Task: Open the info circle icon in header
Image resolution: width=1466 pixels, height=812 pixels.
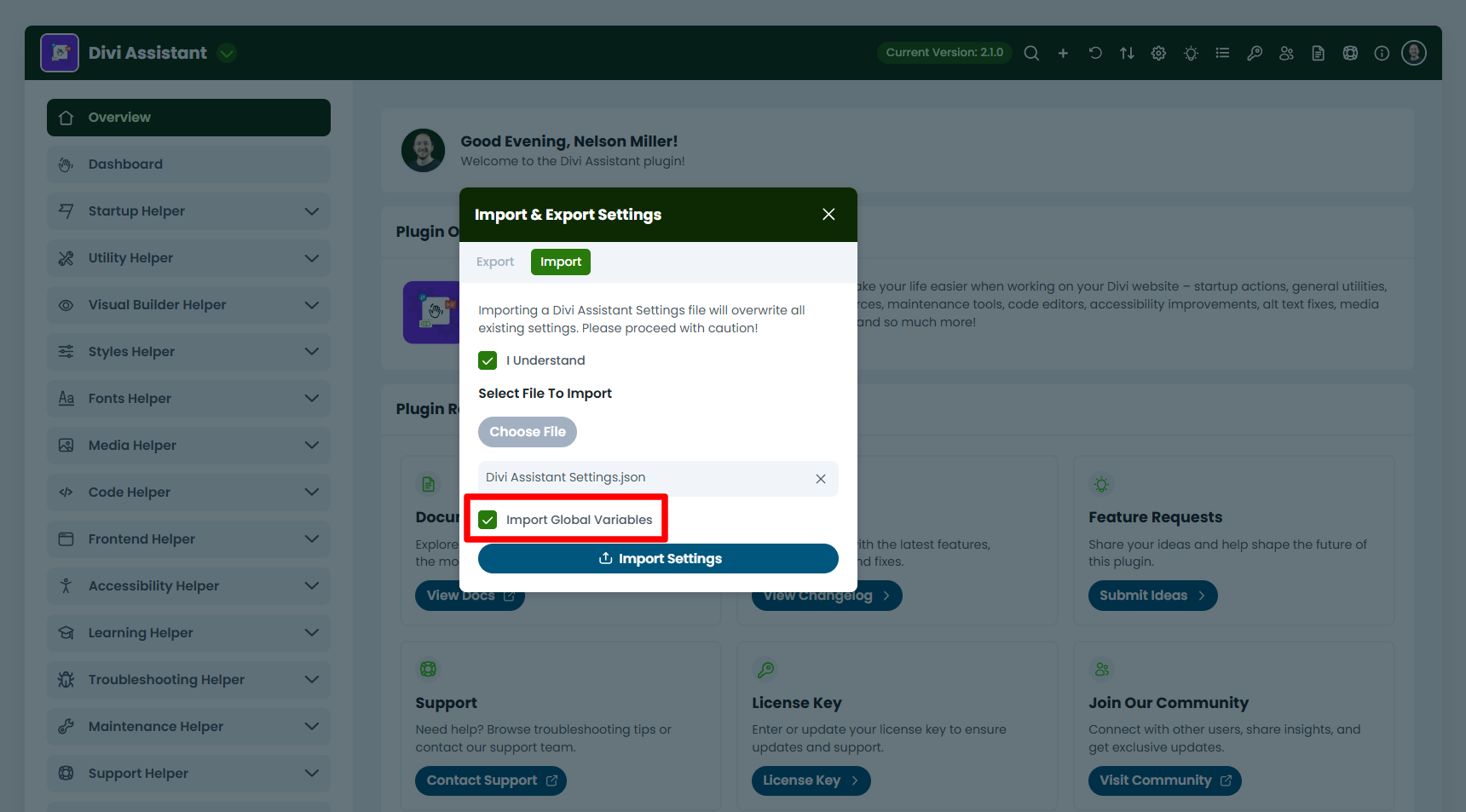Action: 1382,53
